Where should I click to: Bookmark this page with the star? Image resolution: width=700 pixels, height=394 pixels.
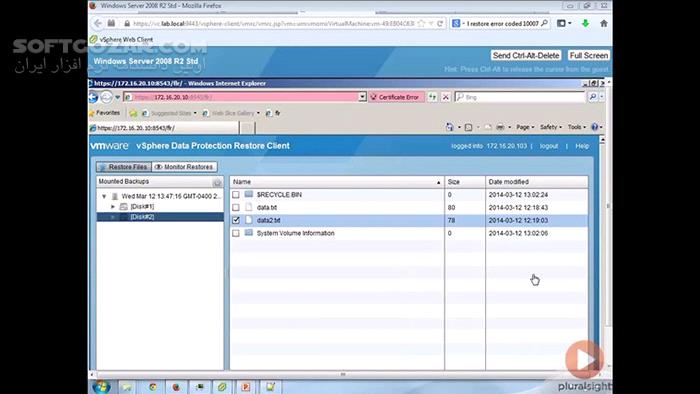(421, 23)
